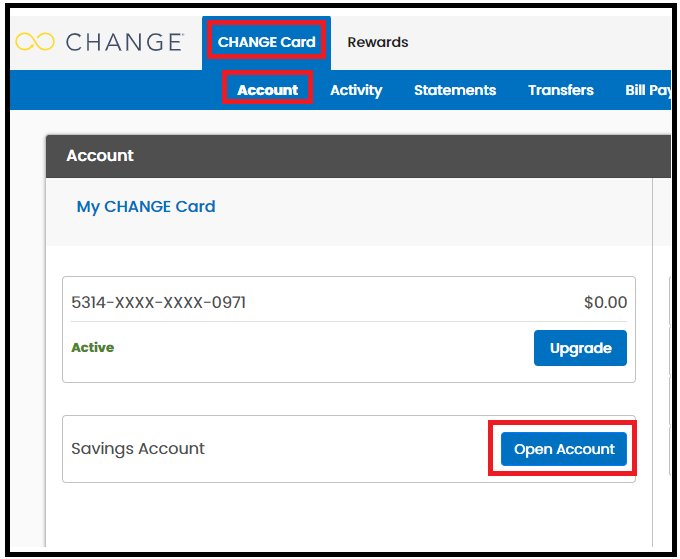Open the Transfers section

pos(561,90)
